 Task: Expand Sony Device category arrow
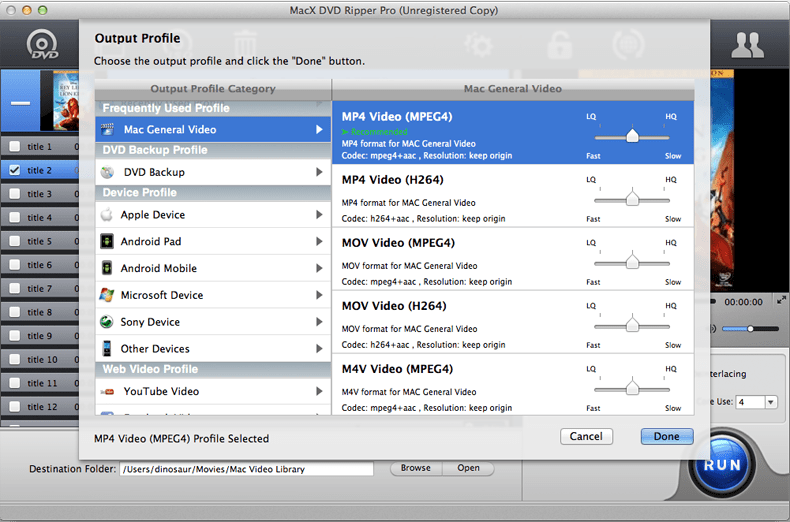319,321
